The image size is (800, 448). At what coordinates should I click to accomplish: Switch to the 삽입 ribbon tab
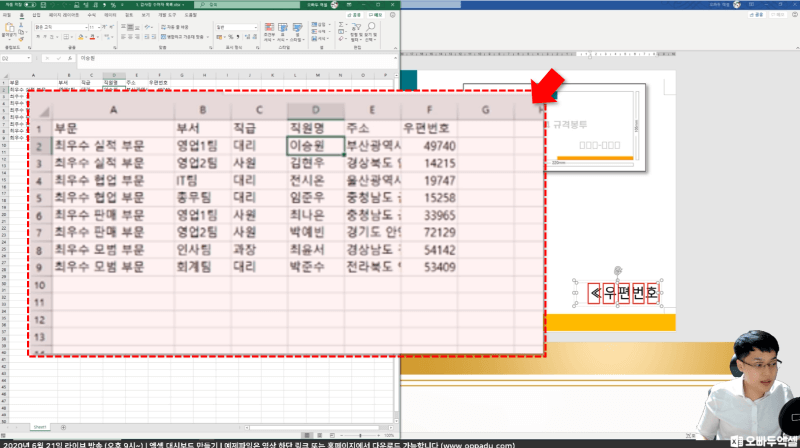point(36,15)
